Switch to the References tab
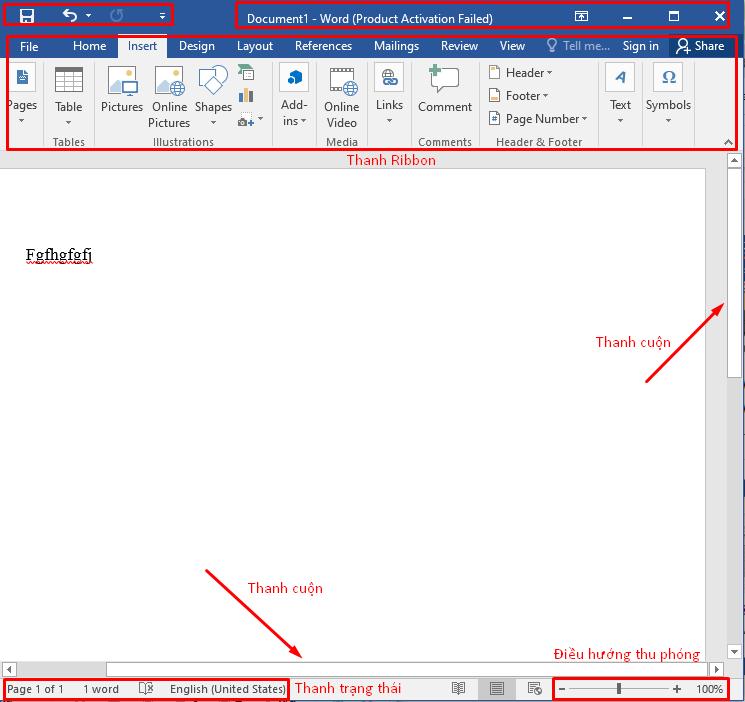The width and height of the screenshot is (745, 702). [323, 46]
